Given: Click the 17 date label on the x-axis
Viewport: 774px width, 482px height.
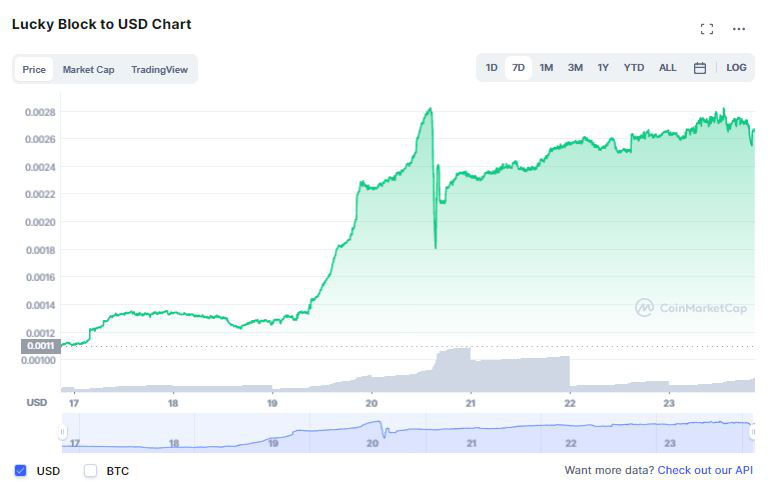Looking at the screenshot, I should click(x=74, y=403).
